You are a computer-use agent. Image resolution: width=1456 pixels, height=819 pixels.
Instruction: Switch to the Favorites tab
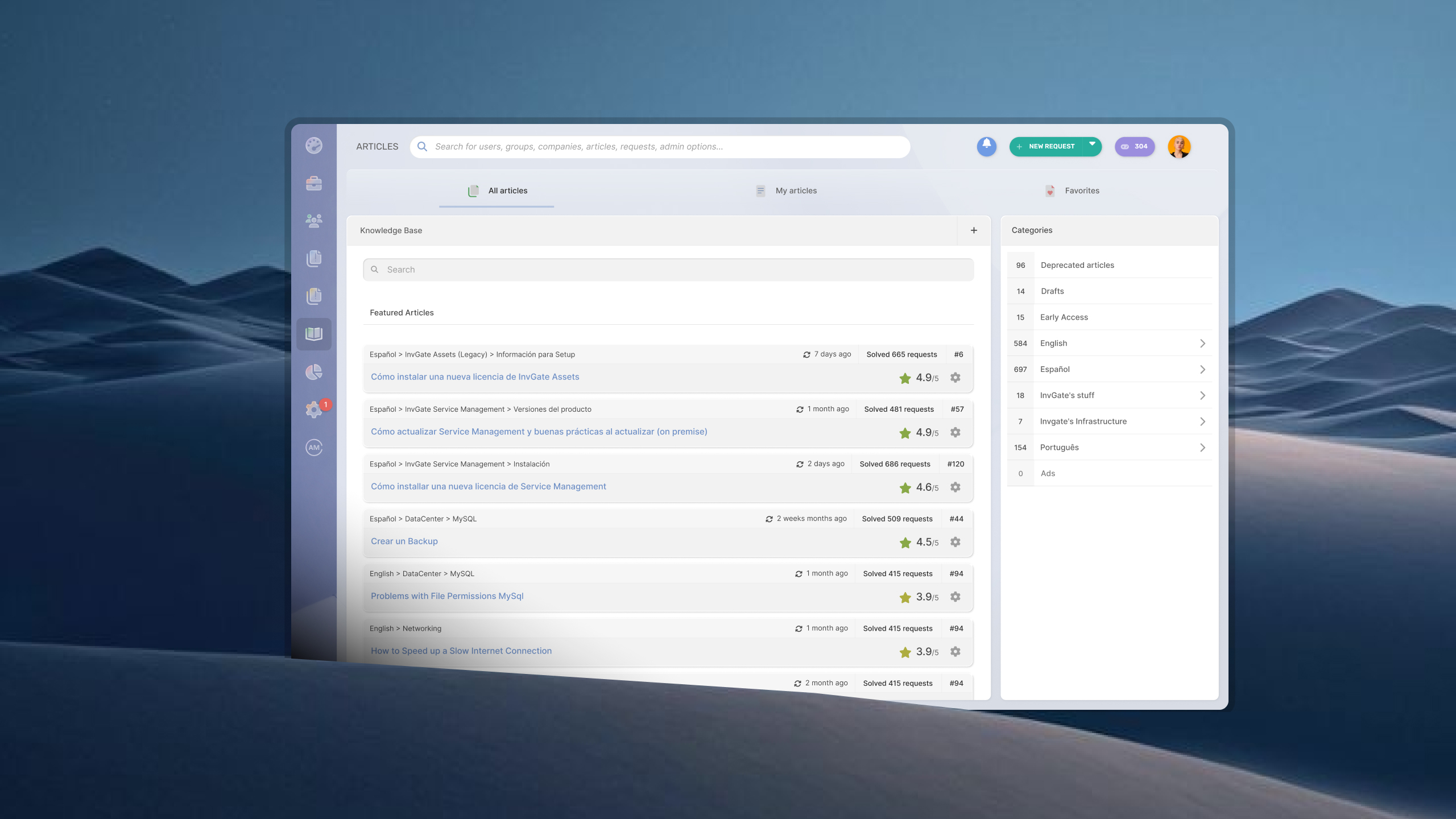[x=1072, y=191]
